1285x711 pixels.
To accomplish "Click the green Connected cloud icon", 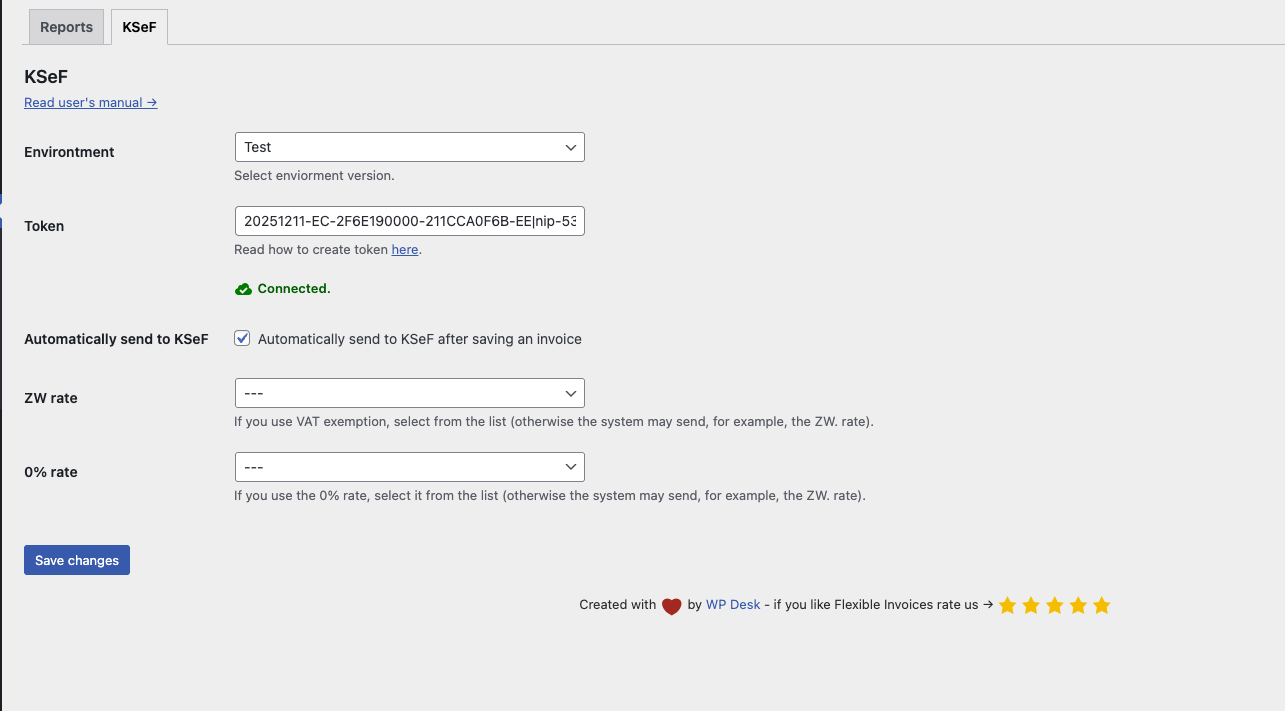I will pos(243,289).
